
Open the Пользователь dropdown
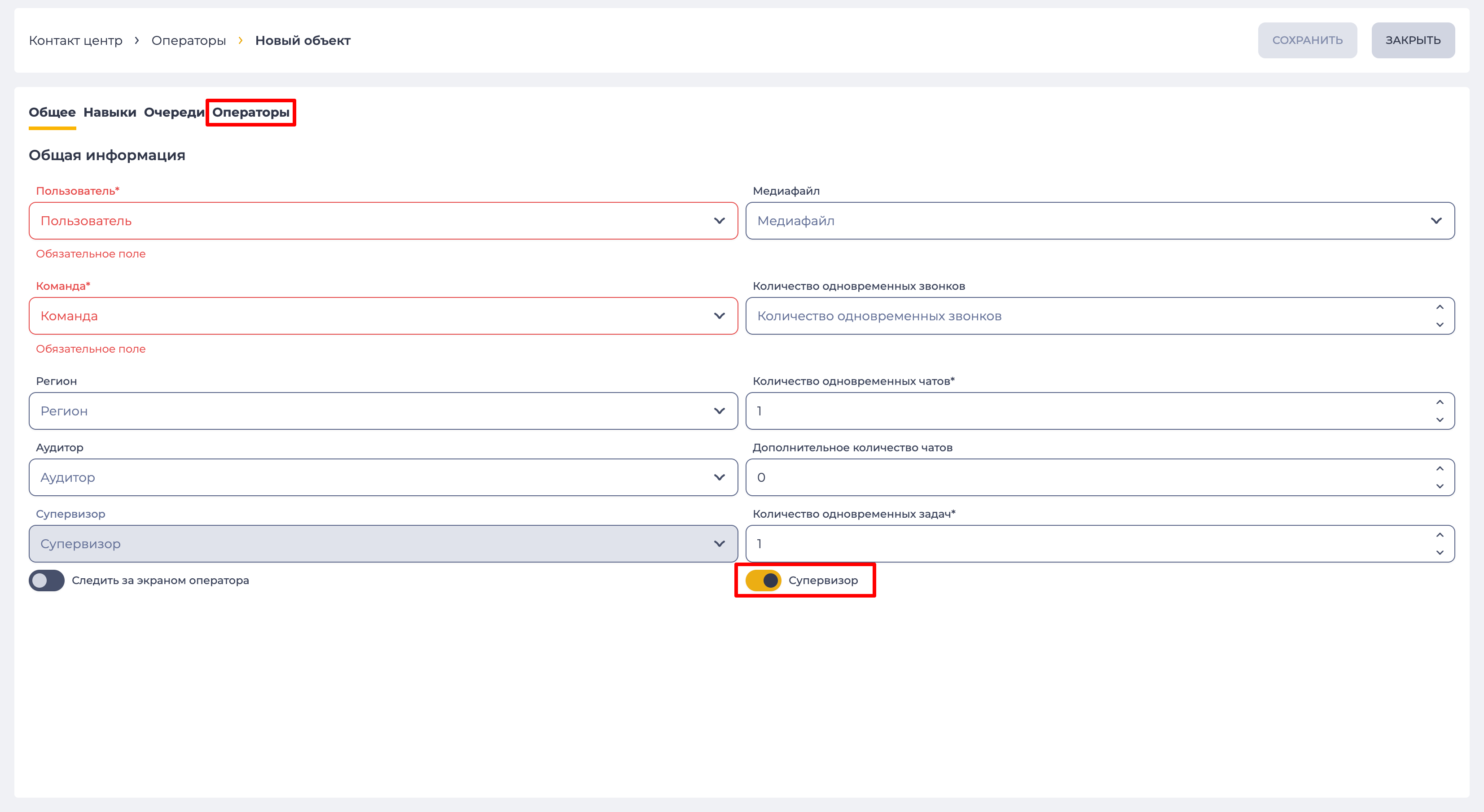383,221
